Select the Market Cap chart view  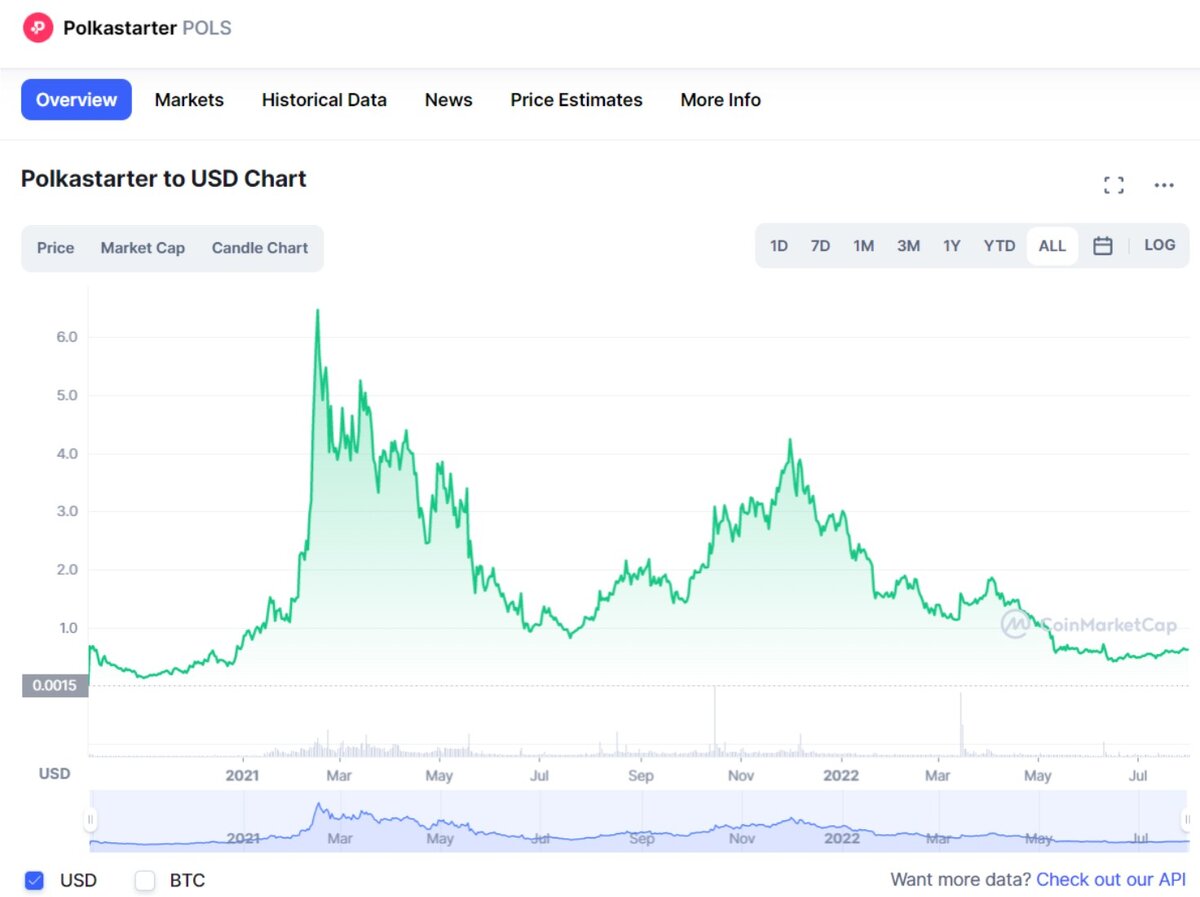point(142,248)
